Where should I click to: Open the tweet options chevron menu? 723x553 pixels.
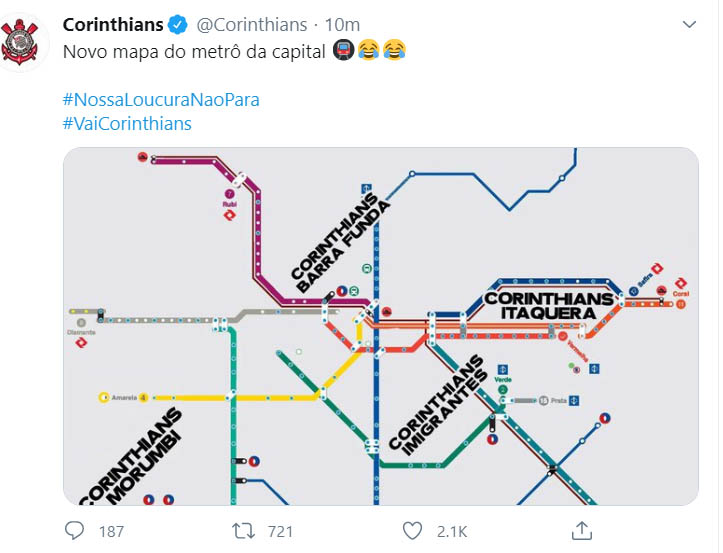tap(690, 24)
